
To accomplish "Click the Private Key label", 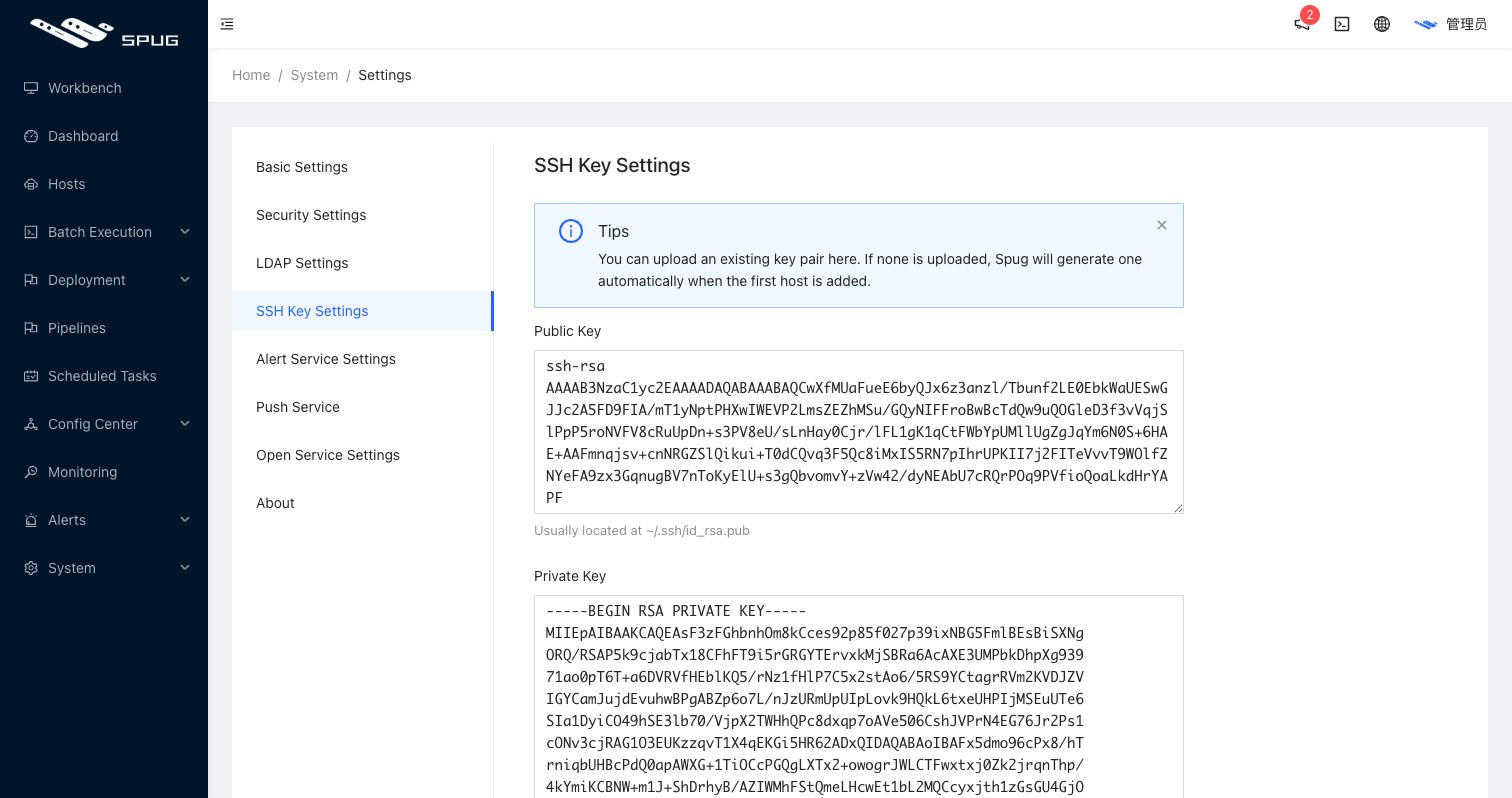I will pos(570,576).
